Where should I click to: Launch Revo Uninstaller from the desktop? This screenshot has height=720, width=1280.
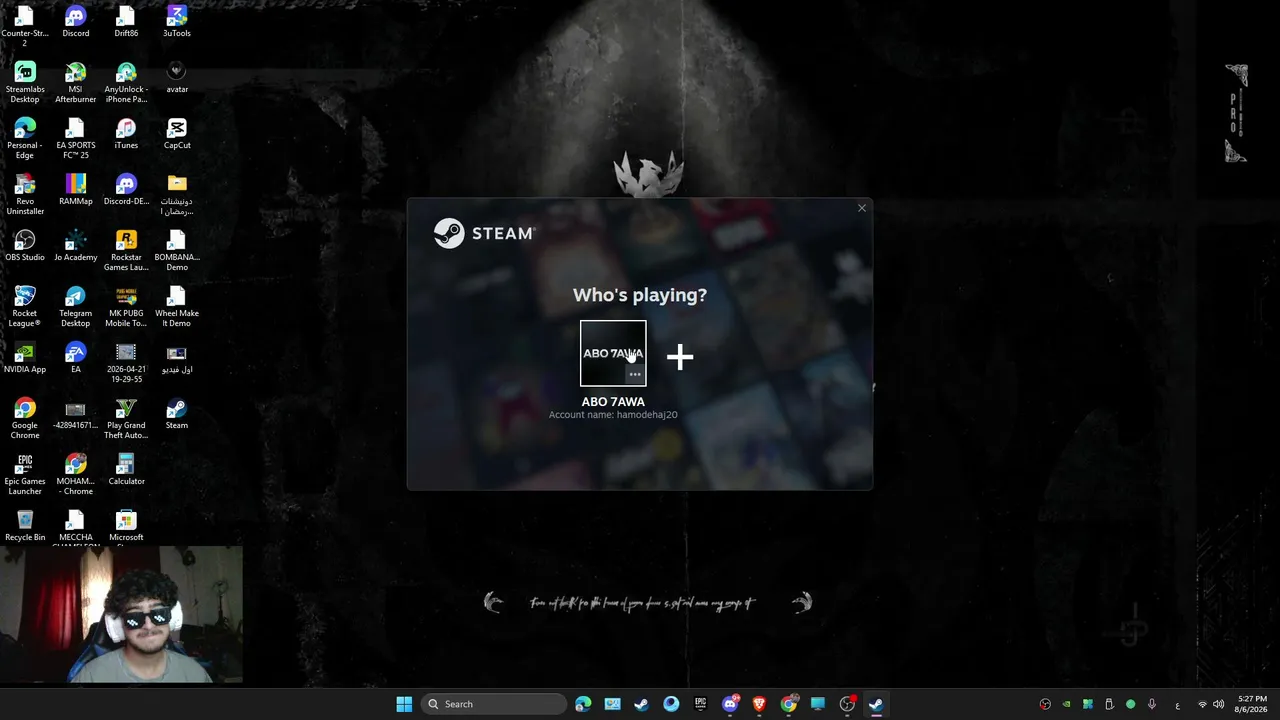coord(25,195)
